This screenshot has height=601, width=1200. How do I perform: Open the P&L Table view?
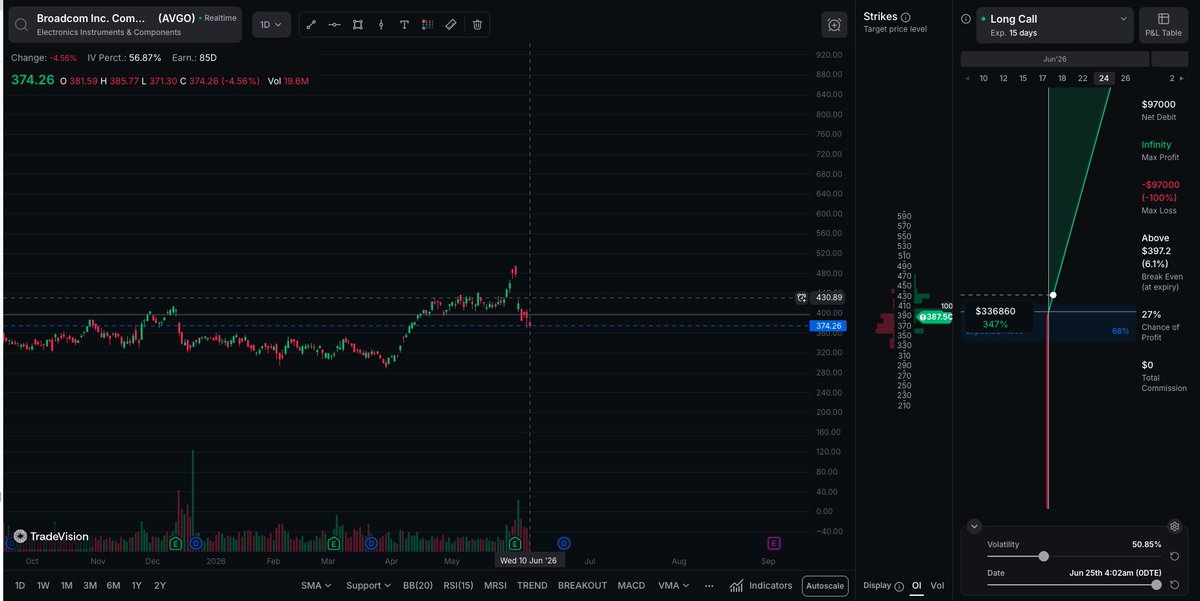coord(1163,25)
